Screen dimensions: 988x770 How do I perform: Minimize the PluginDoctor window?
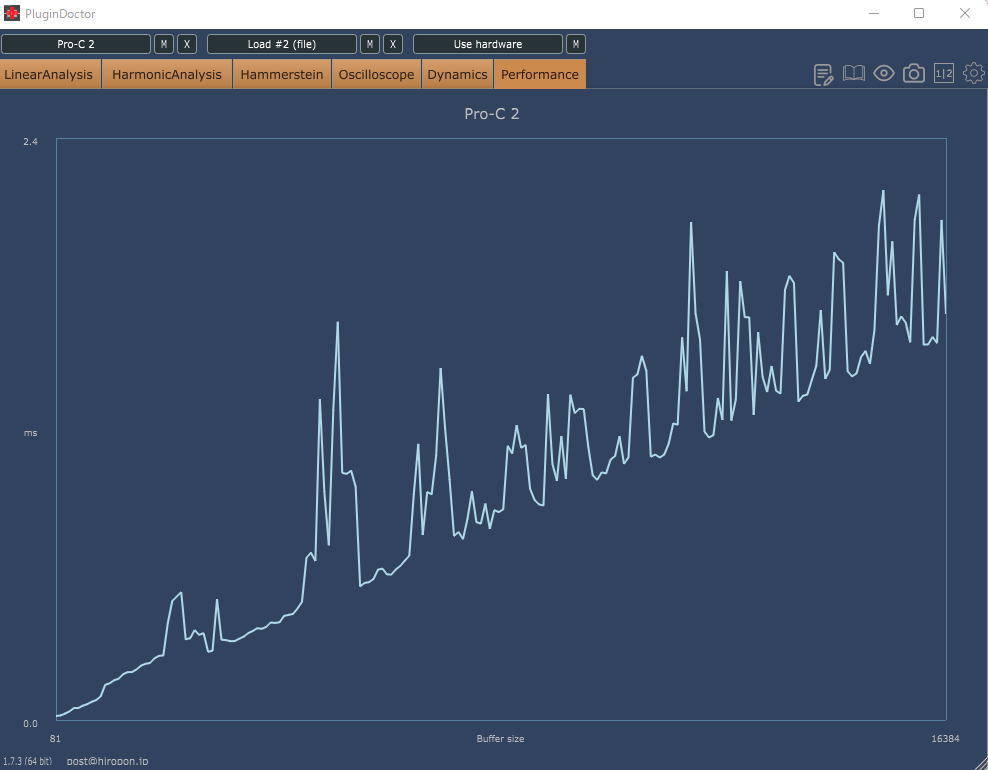[x=874, y=13]
